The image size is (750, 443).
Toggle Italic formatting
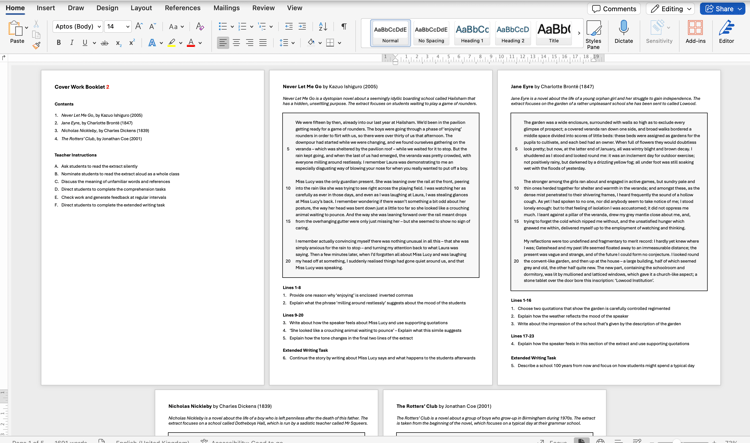pos(72,43)
